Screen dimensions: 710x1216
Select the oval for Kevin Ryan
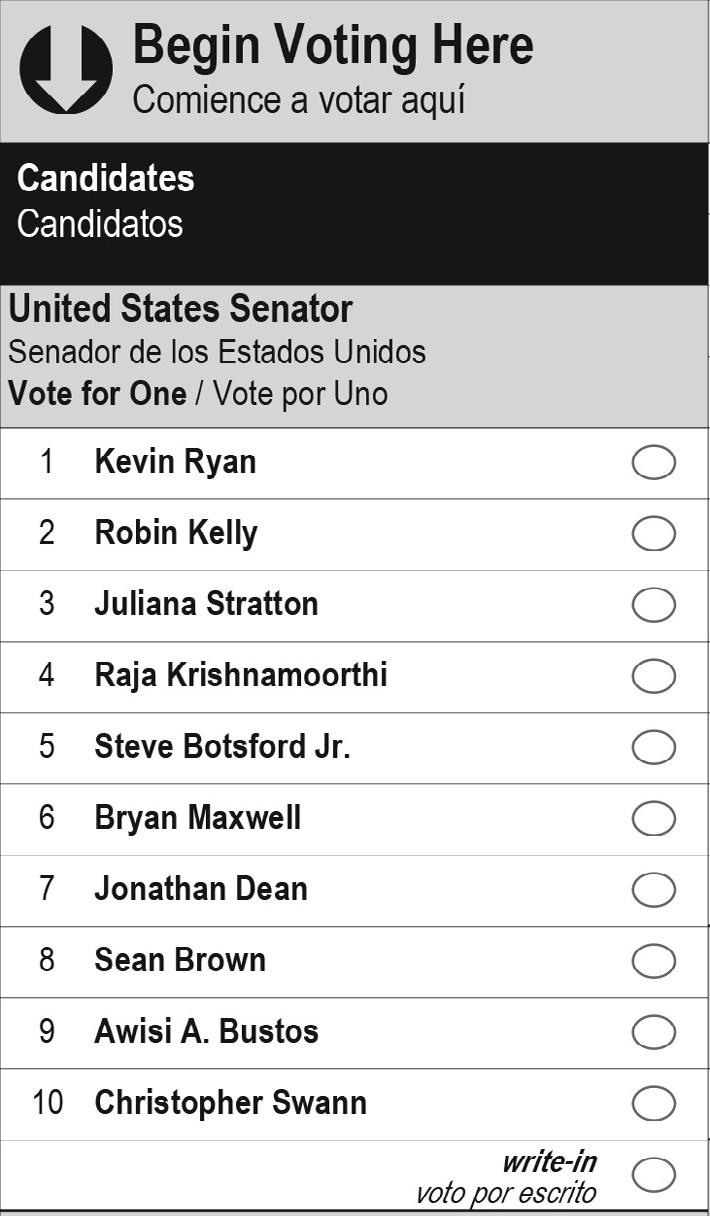[654, 463]
